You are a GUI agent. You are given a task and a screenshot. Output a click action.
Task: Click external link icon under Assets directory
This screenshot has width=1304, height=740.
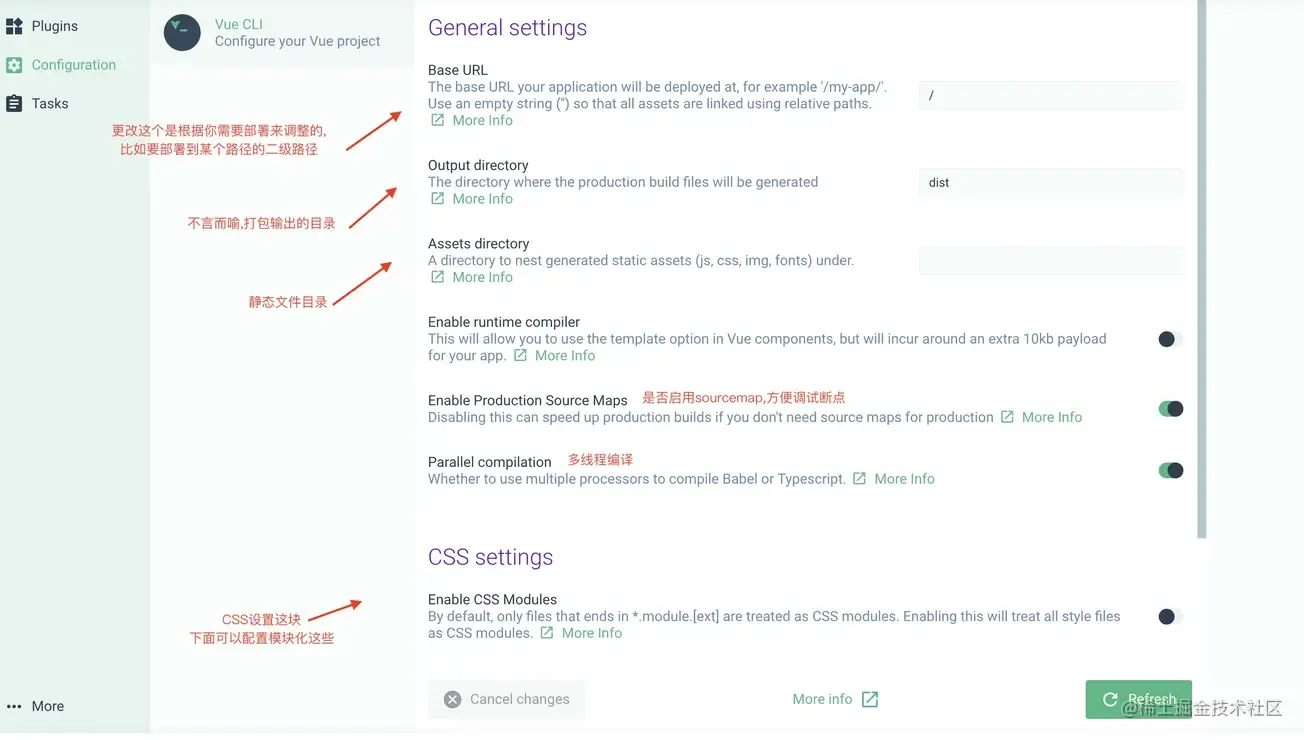click(438, 277)
